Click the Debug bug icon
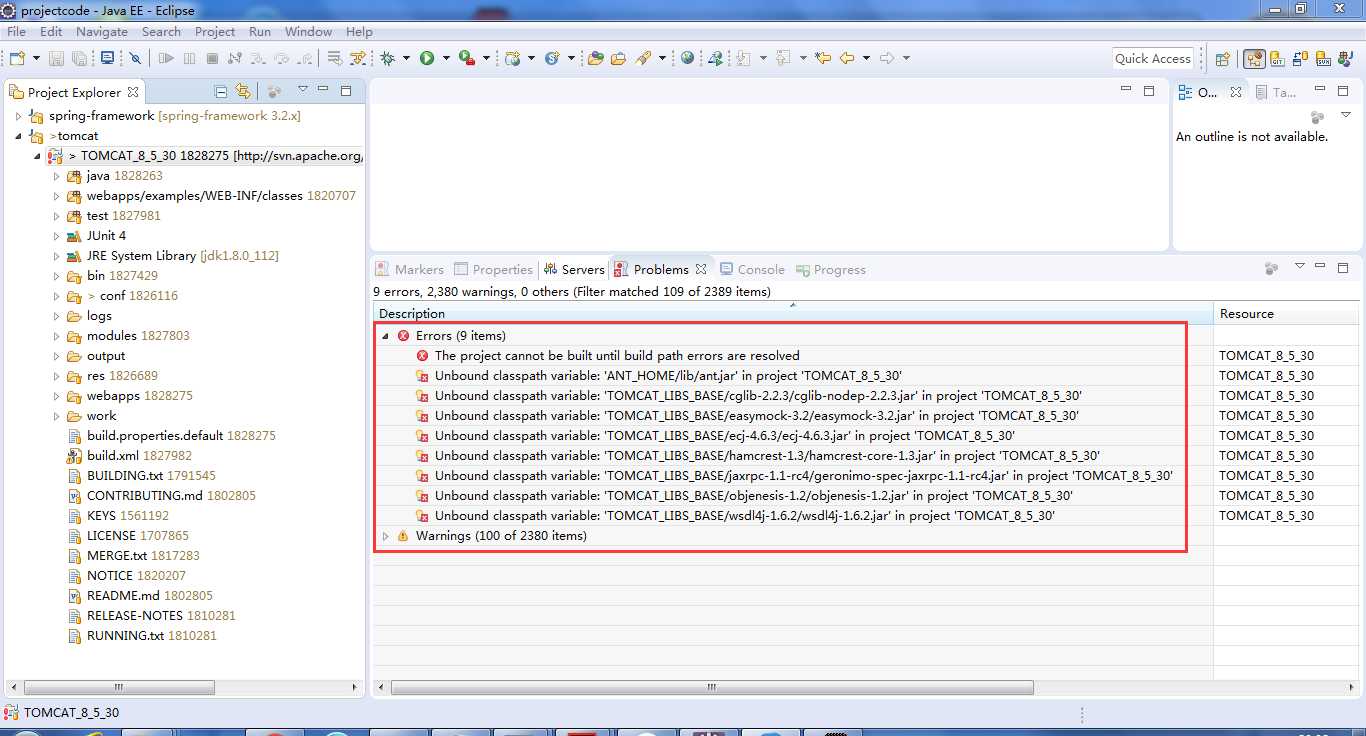 [386, 58]
